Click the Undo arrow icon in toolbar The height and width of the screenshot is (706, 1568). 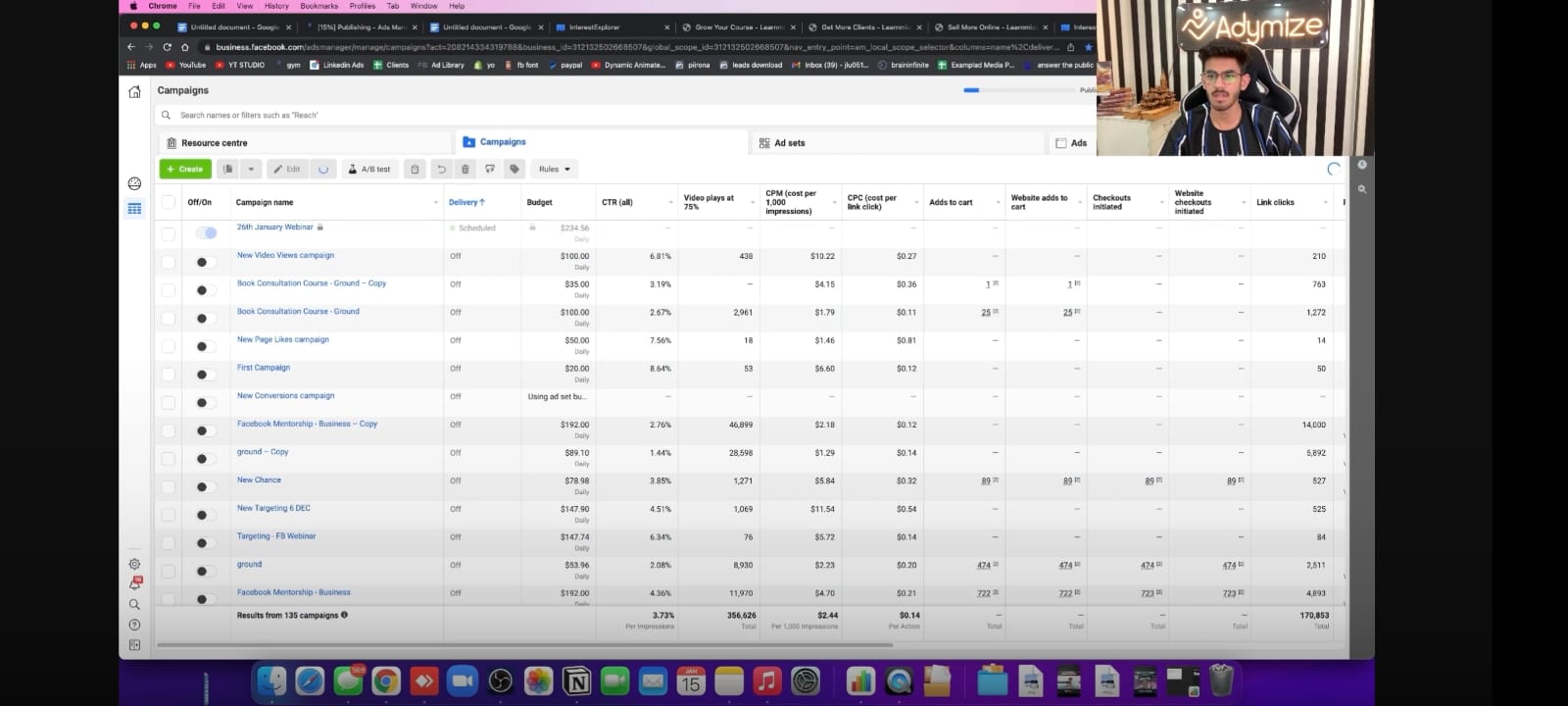click(441, 169)
